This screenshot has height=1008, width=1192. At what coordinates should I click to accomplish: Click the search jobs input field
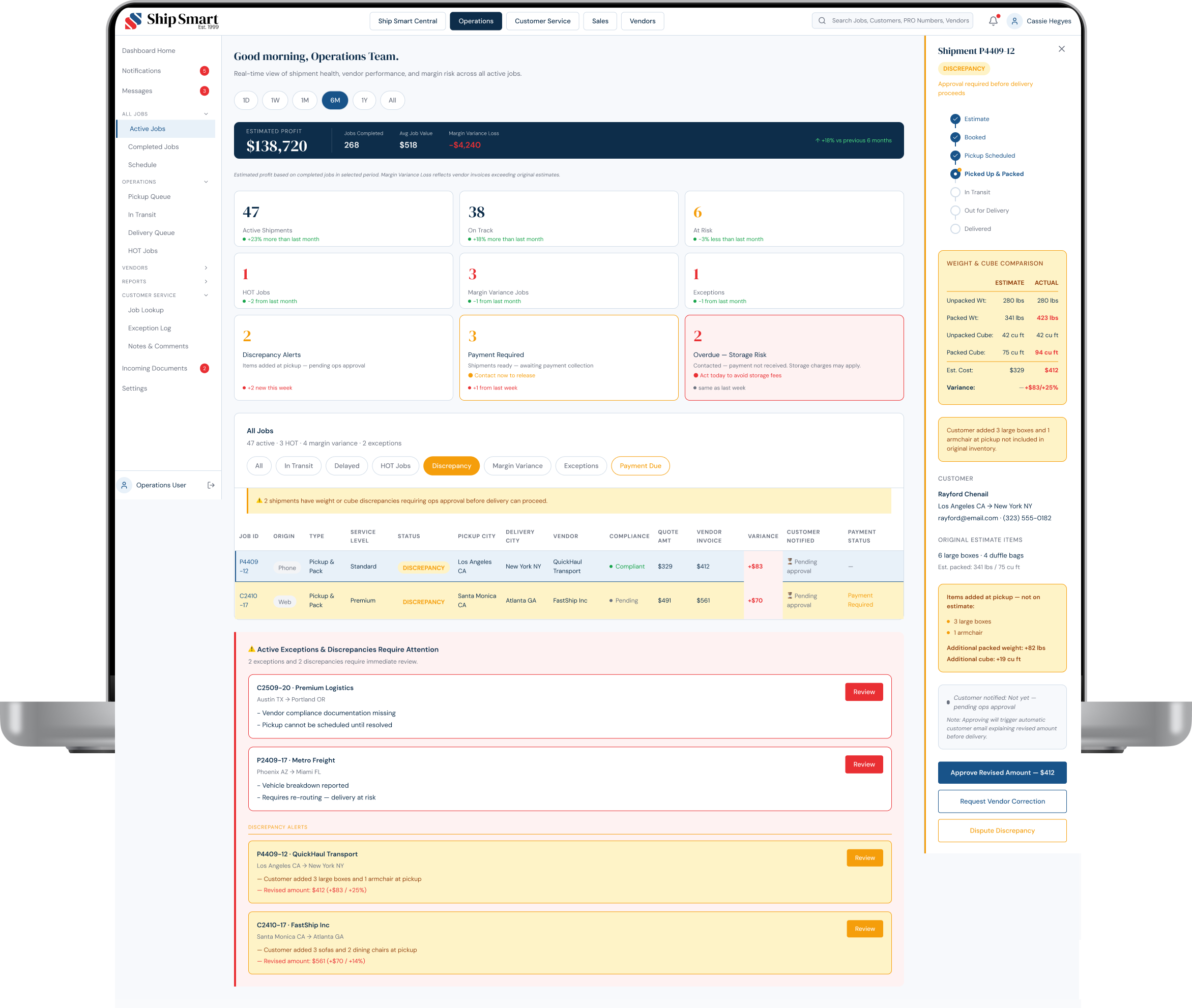899,20
